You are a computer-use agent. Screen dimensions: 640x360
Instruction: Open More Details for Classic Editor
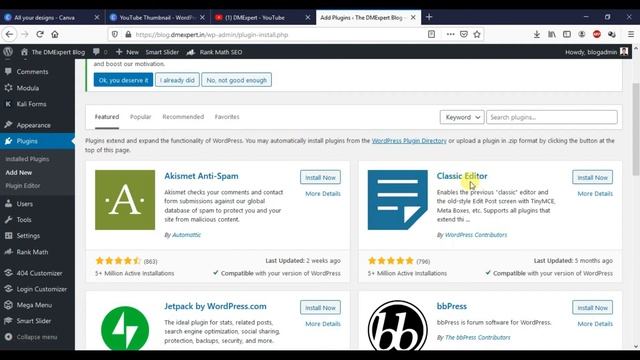pyautogui.click(x=595, y=193)
